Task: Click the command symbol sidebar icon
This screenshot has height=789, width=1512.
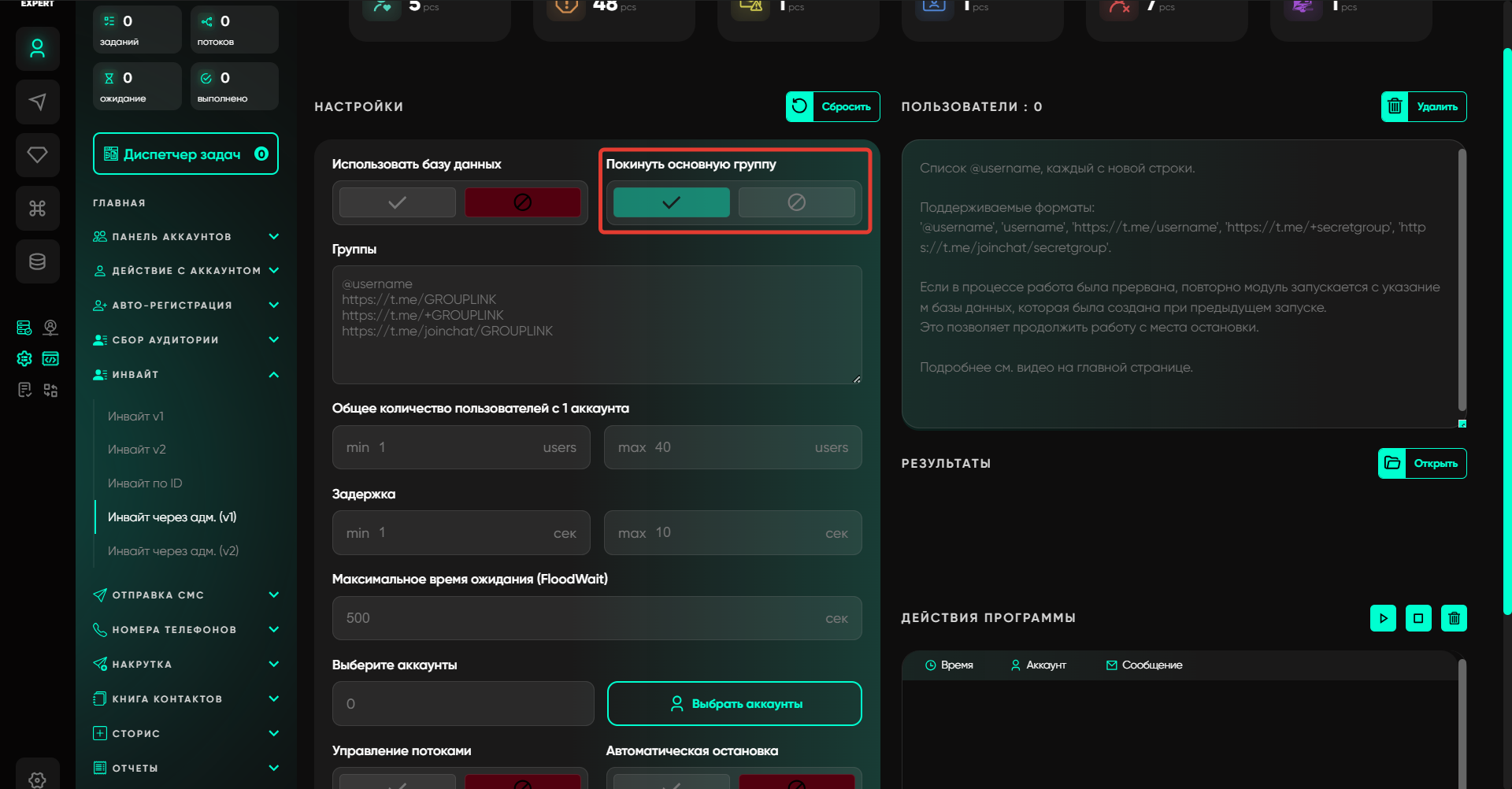Action: (37, 208)
